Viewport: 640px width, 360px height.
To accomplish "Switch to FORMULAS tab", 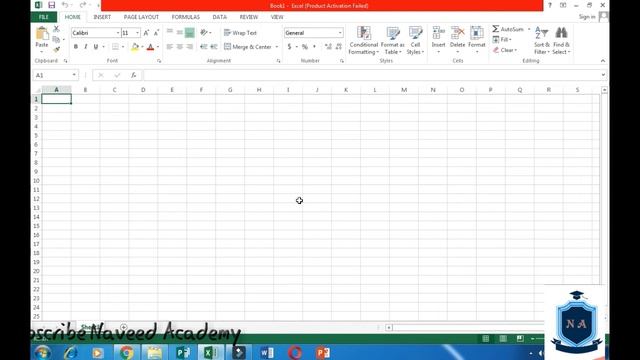I will (x=186, y=17).
